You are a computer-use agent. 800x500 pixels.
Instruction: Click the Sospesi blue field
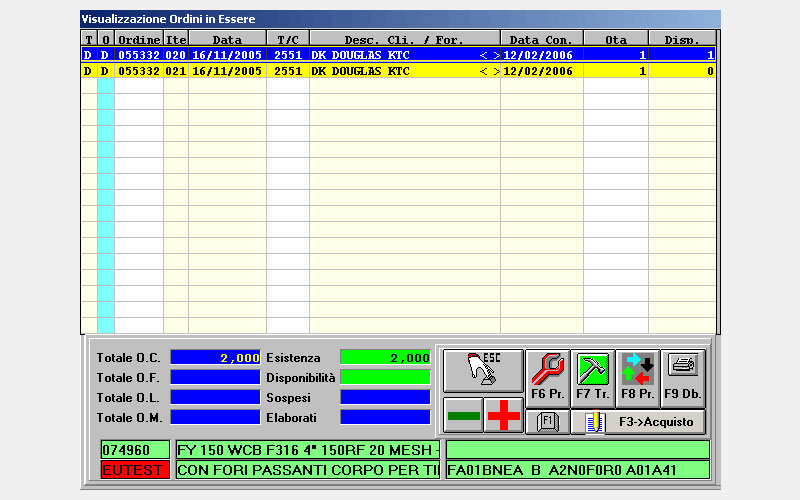pyautogui.click(x=385, y=397)
